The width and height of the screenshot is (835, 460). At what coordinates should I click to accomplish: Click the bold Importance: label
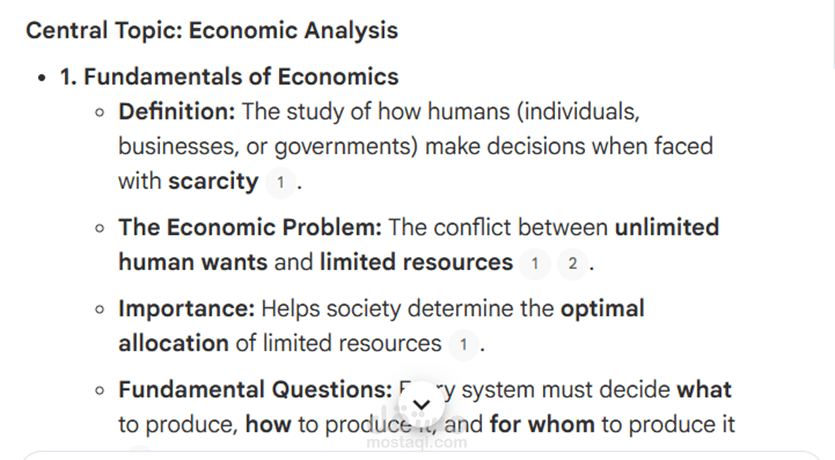pyautogui.click(x=186, y=309)
